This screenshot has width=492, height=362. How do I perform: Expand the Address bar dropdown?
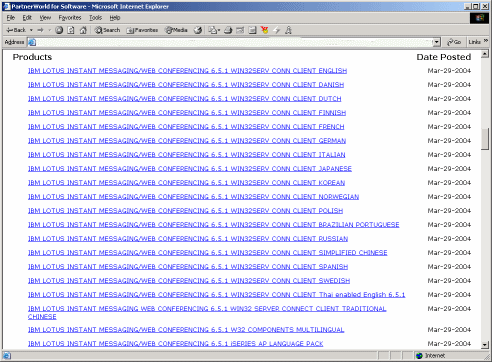click(436, 42)
